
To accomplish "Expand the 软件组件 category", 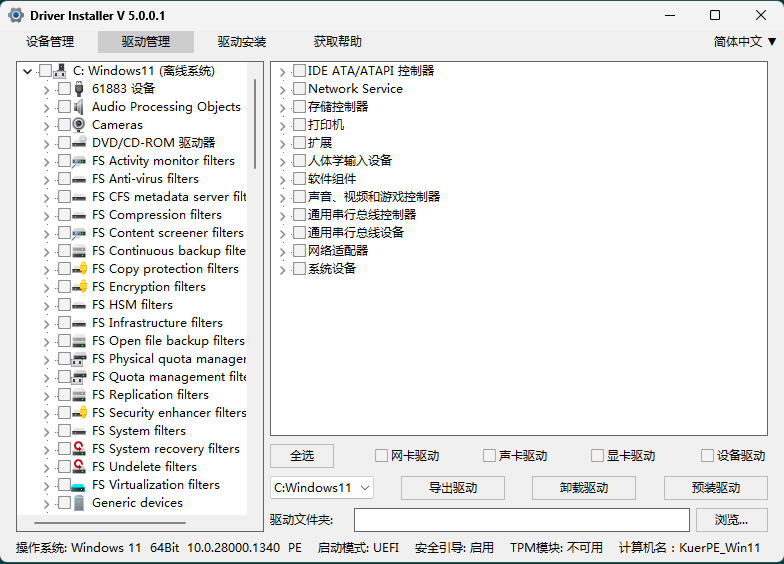I will point(282,180).
